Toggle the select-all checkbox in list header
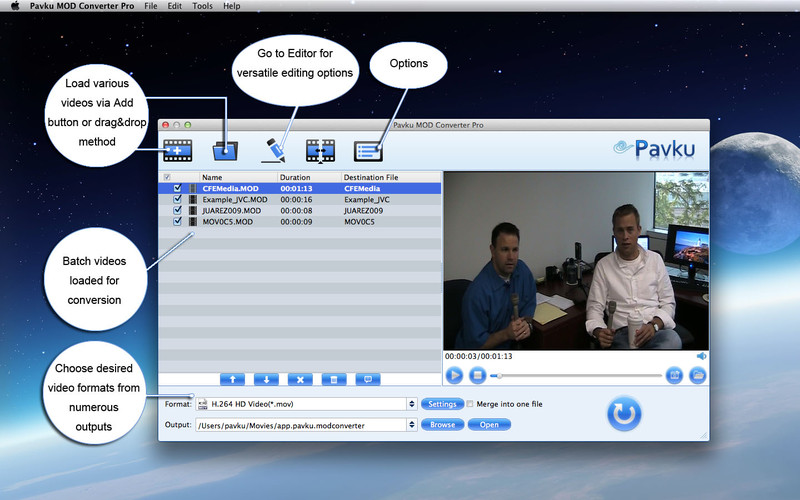The width and height of the screenshot is (800, 500). click(x=167, y=177)
